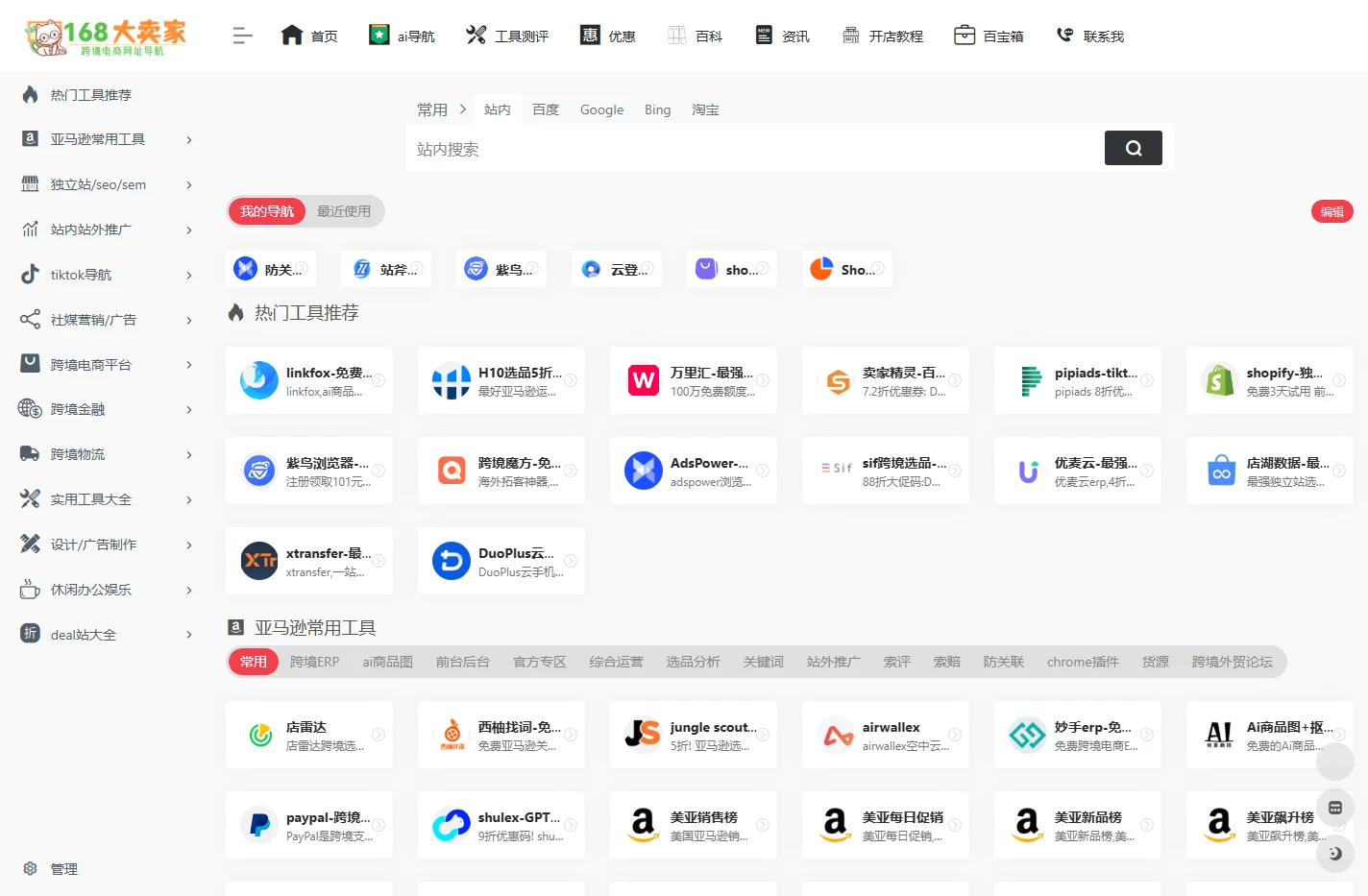
Task: Select the 百度 search tab
Action: point(546,109)
